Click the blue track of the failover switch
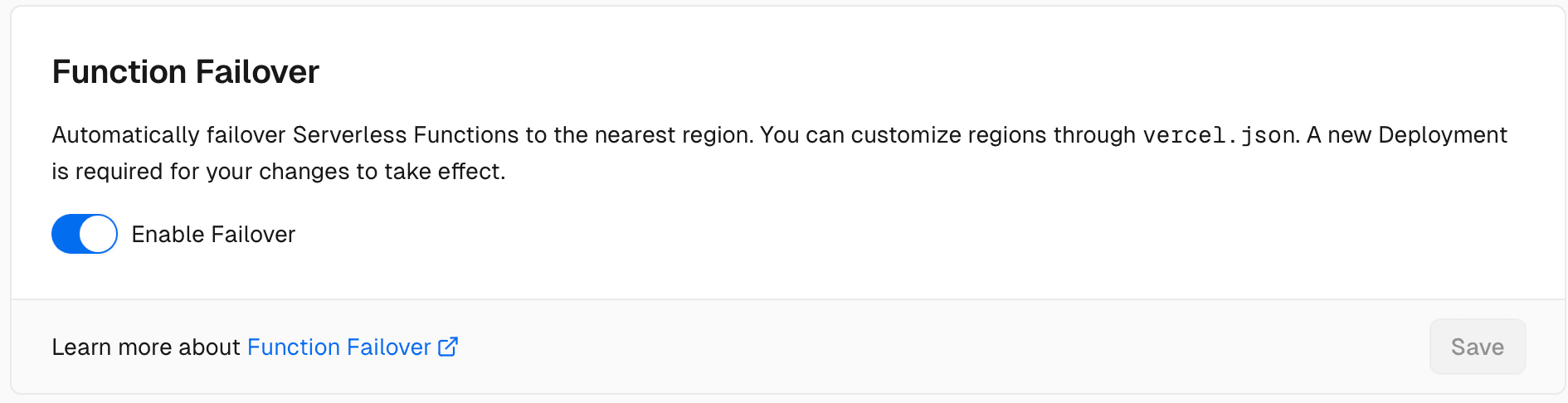This screenshot has height=403, width=1568. [x=66, y=234]
